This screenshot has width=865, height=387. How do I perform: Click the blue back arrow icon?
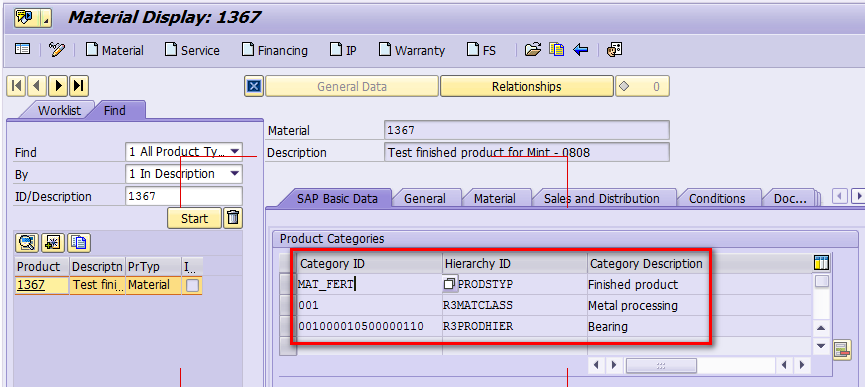(x=580, y=50)
